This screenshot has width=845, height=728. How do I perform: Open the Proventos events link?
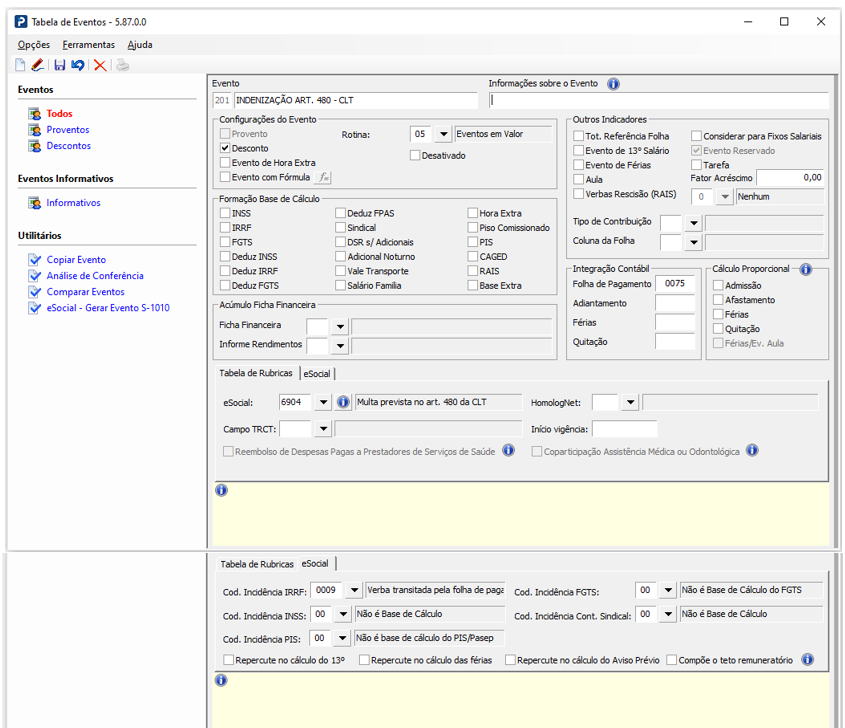[x=68, y=130]
